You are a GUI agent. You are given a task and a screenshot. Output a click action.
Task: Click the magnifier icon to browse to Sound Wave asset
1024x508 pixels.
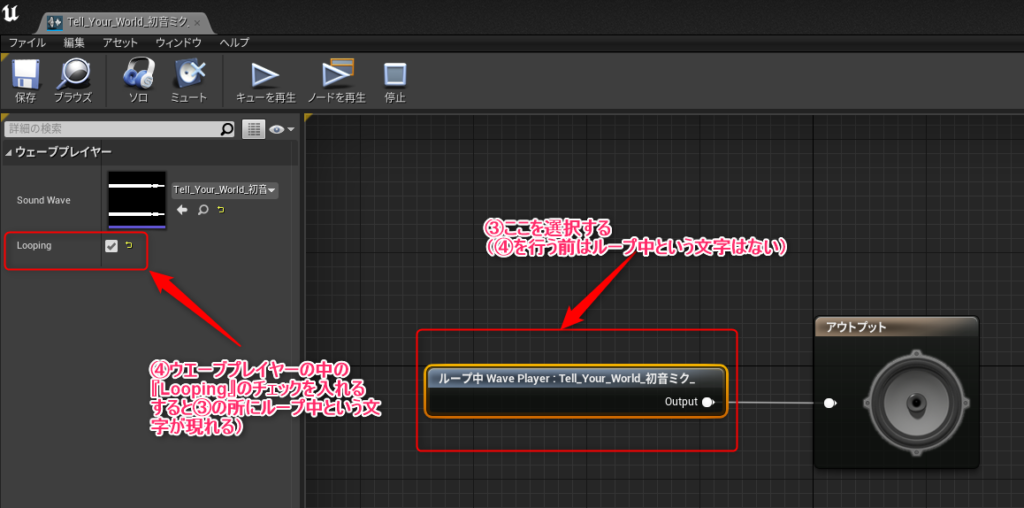tap(202, 211)
